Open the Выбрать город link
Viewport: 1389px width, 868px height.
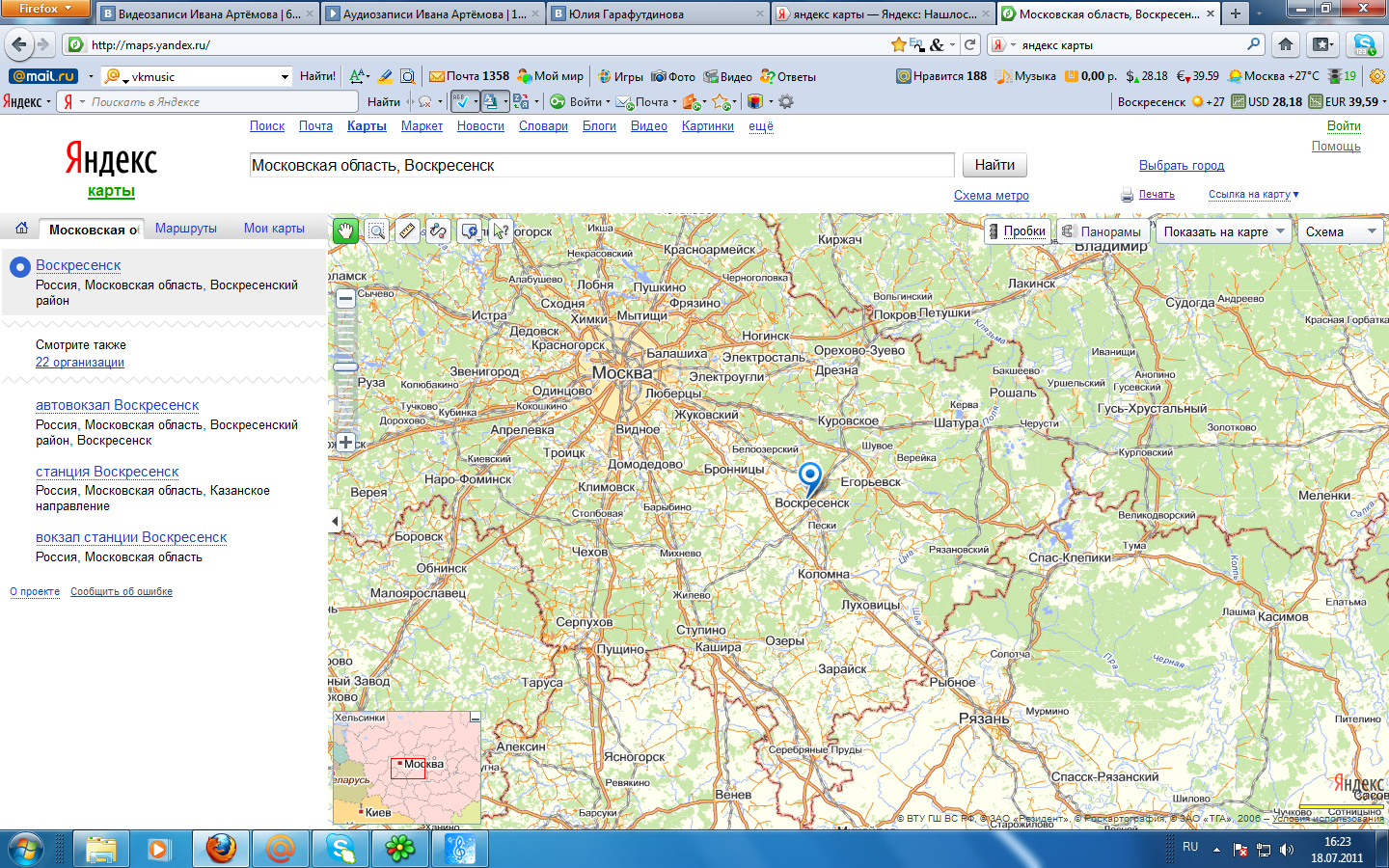(1182, 165)
